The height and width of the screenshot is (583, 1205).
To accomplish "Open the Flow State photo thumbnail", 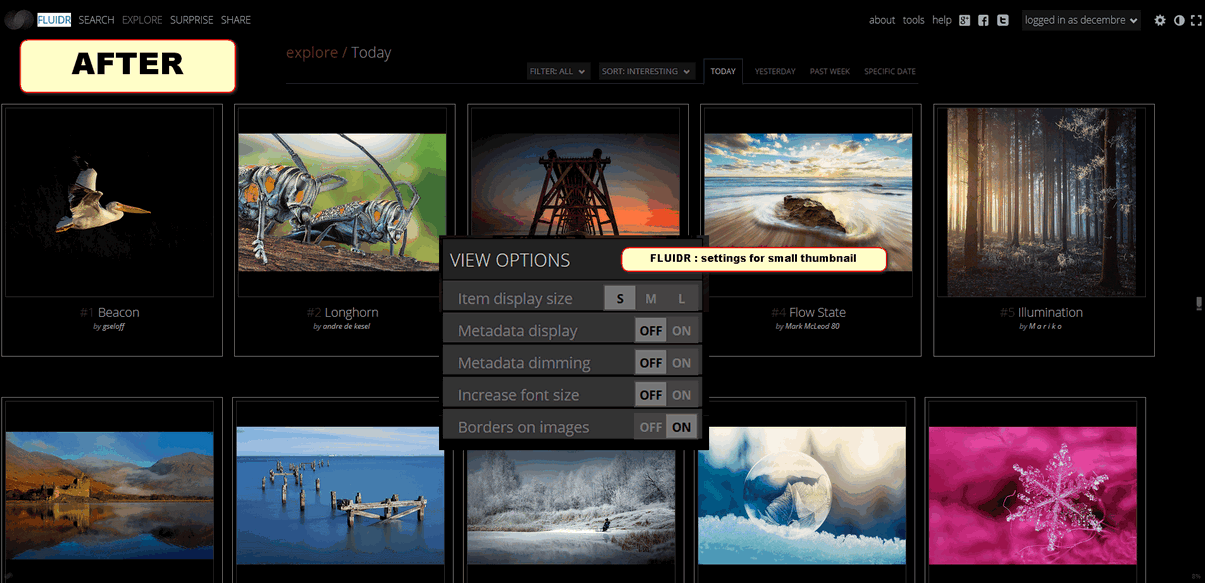I will point(808,200).
